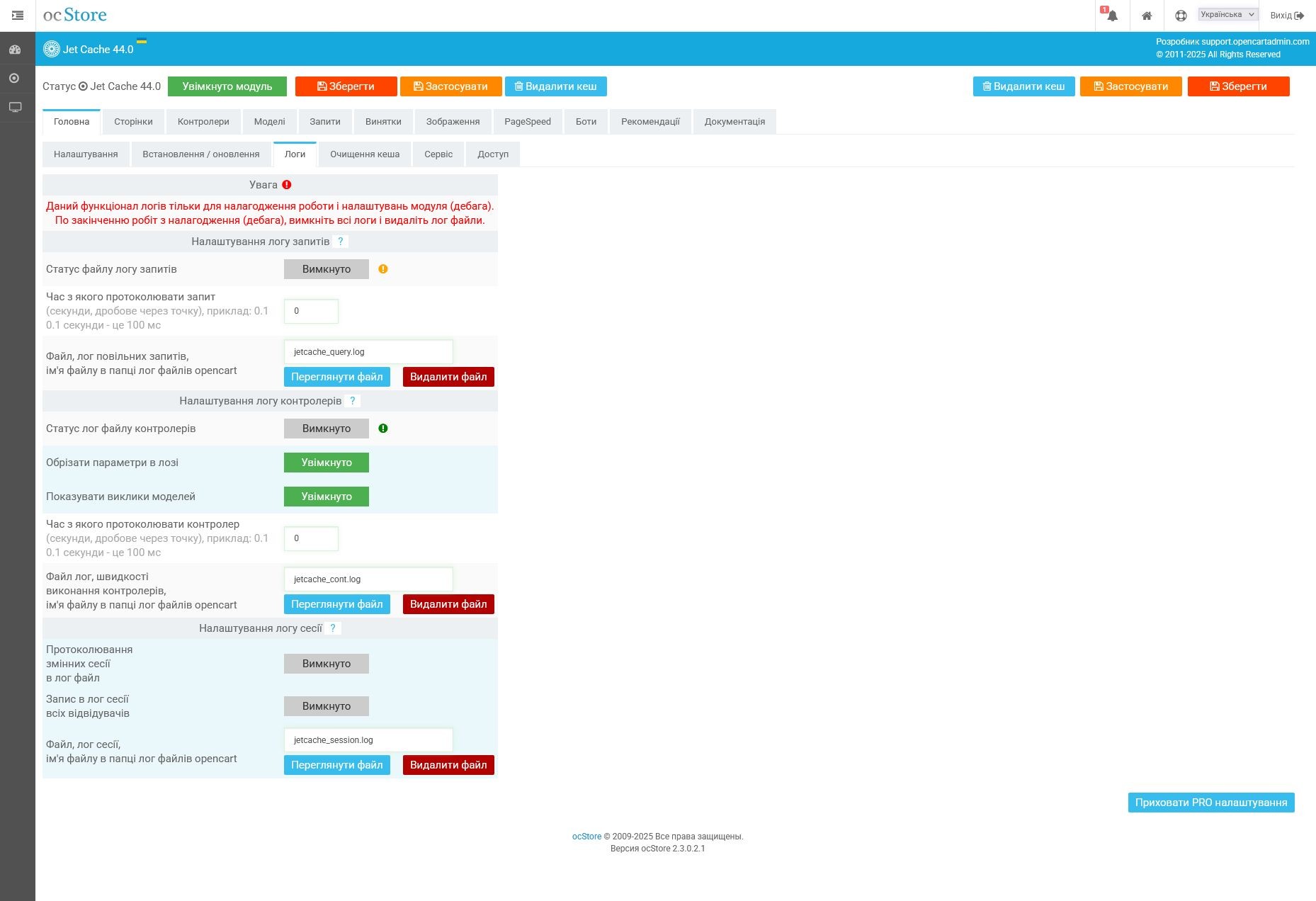Image resolution: width=1316 pixels, height=901 pixels.
Task: Click the left orange-red 'Зберегти' button
Action: coord(346,86)
